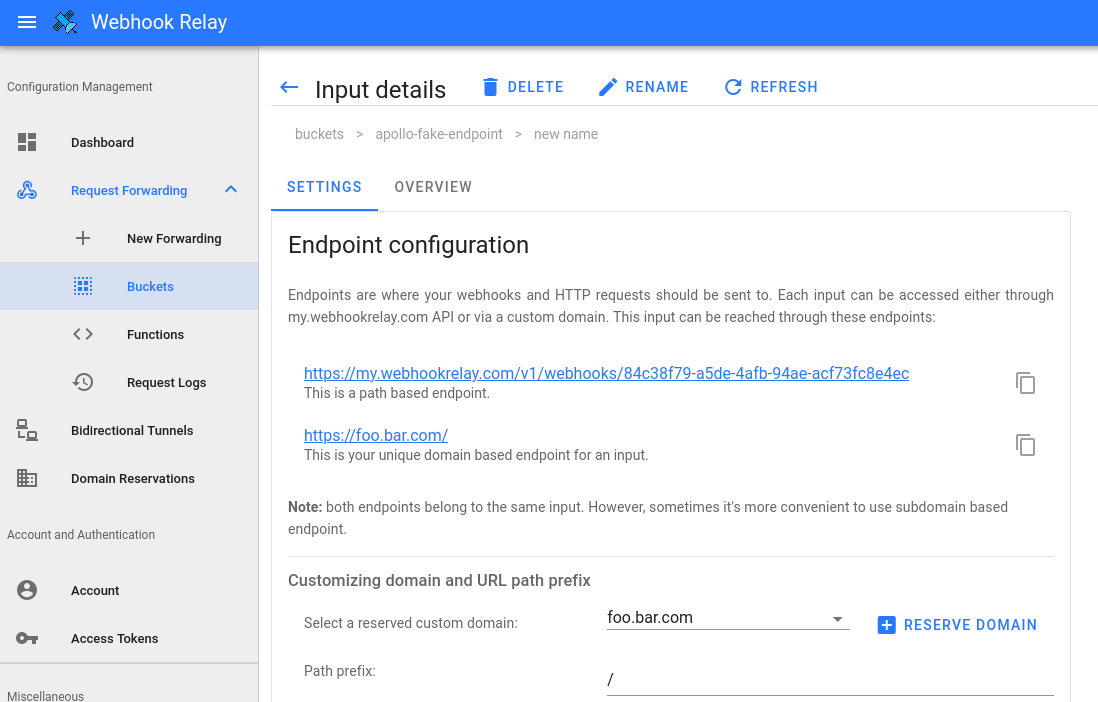Open the hamburger navigation menu

coord(26,22)
